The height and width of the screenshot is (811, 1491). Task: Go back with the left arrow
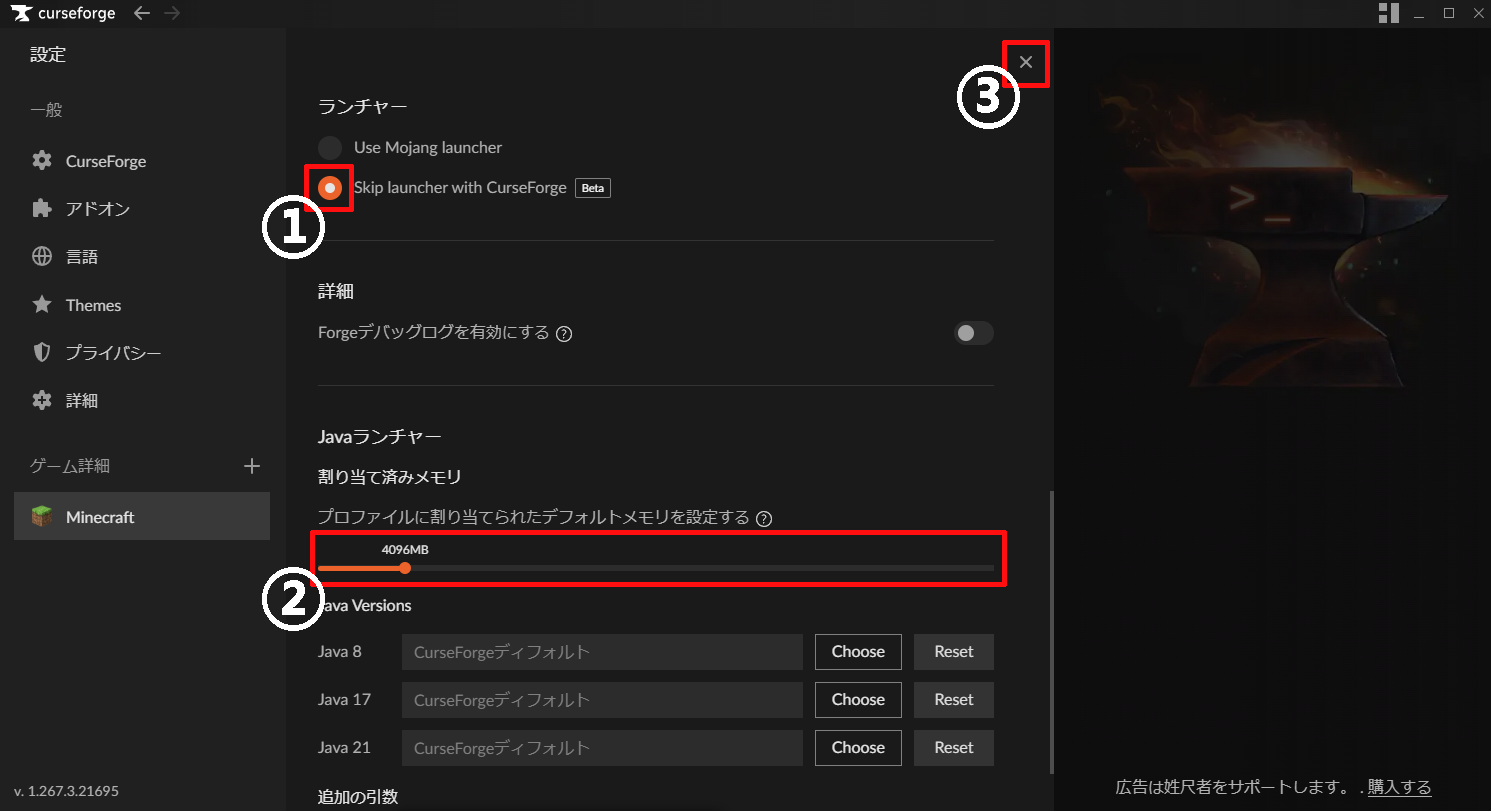(142, 14)
